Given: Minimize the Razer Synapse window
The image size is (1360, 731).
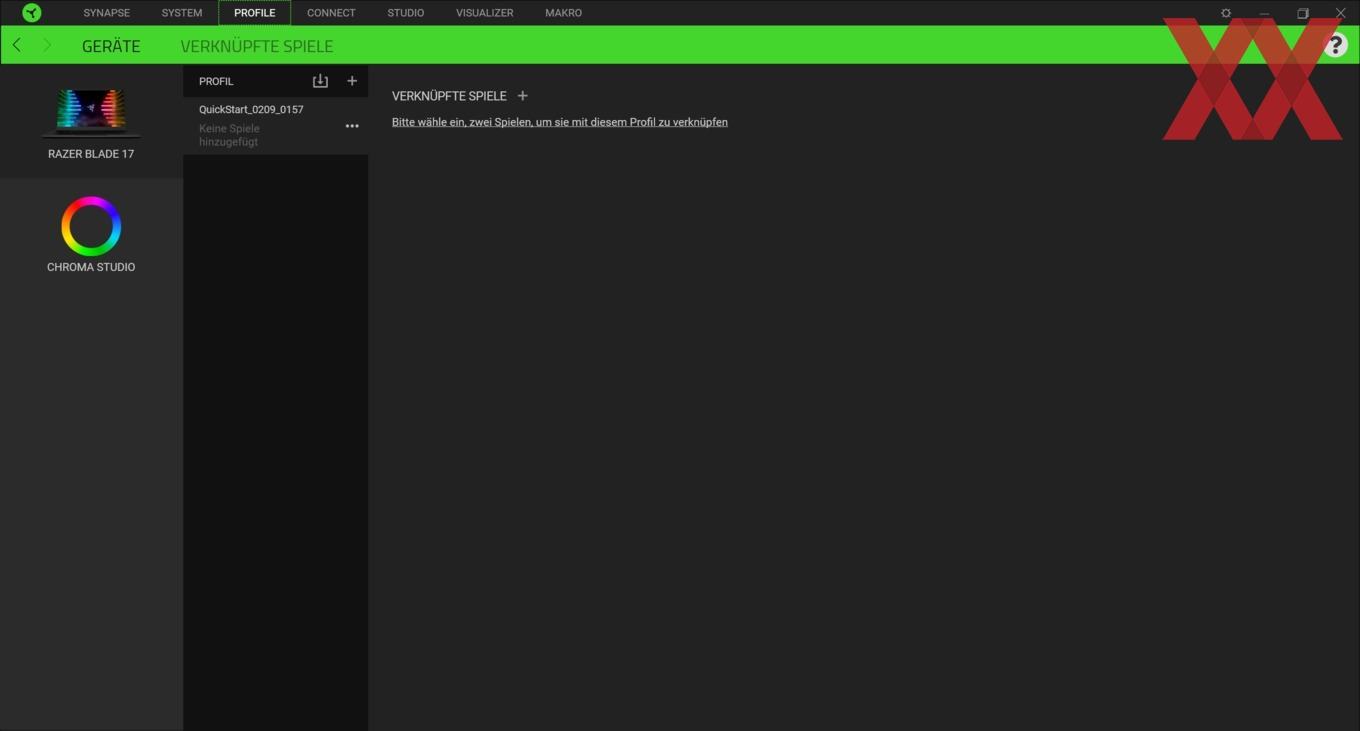Looking at the screenshot, I should pos(1264,13).
